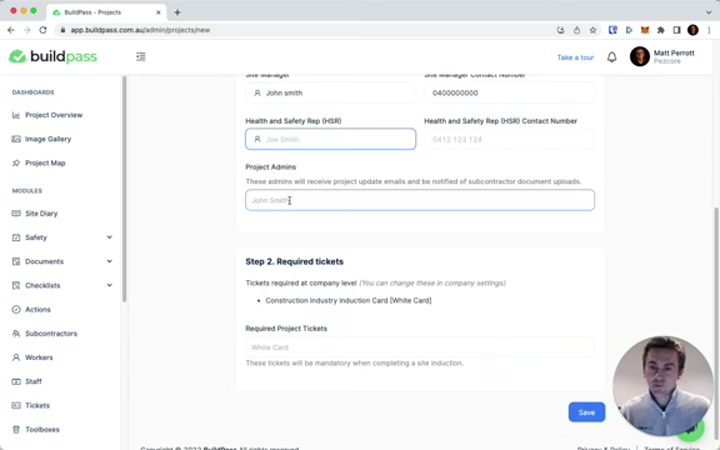Expand the Documents submenu chevron
Screen dimensions: 720x450
109,261
